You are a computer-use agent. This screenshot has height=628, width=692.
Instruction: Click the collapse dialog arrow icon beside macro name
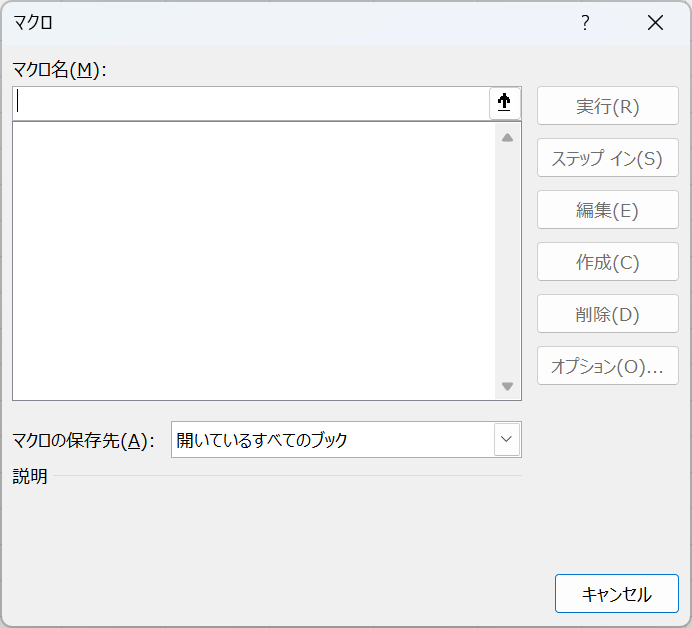coord(505,103)
